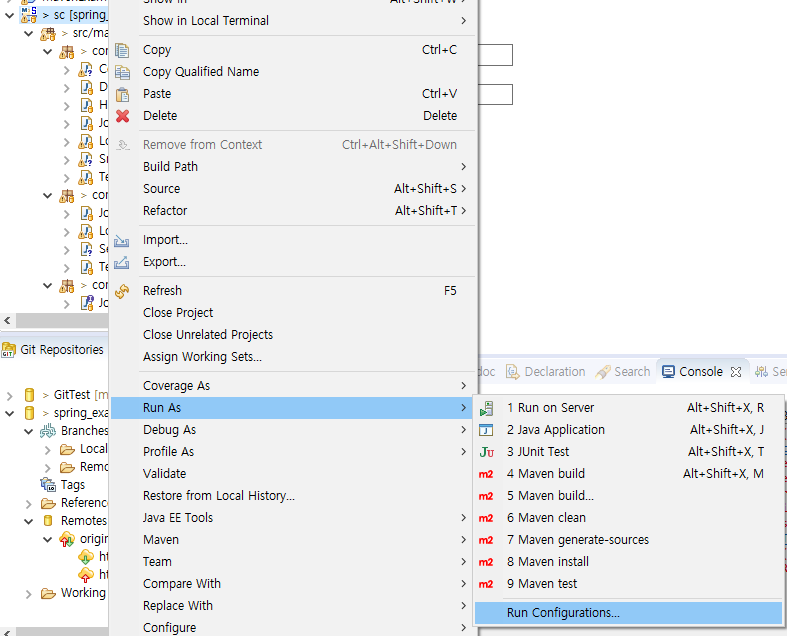This screenshot has height=636, width=787.
Task: Open the Maven submenu
Action: pos(292,540)
